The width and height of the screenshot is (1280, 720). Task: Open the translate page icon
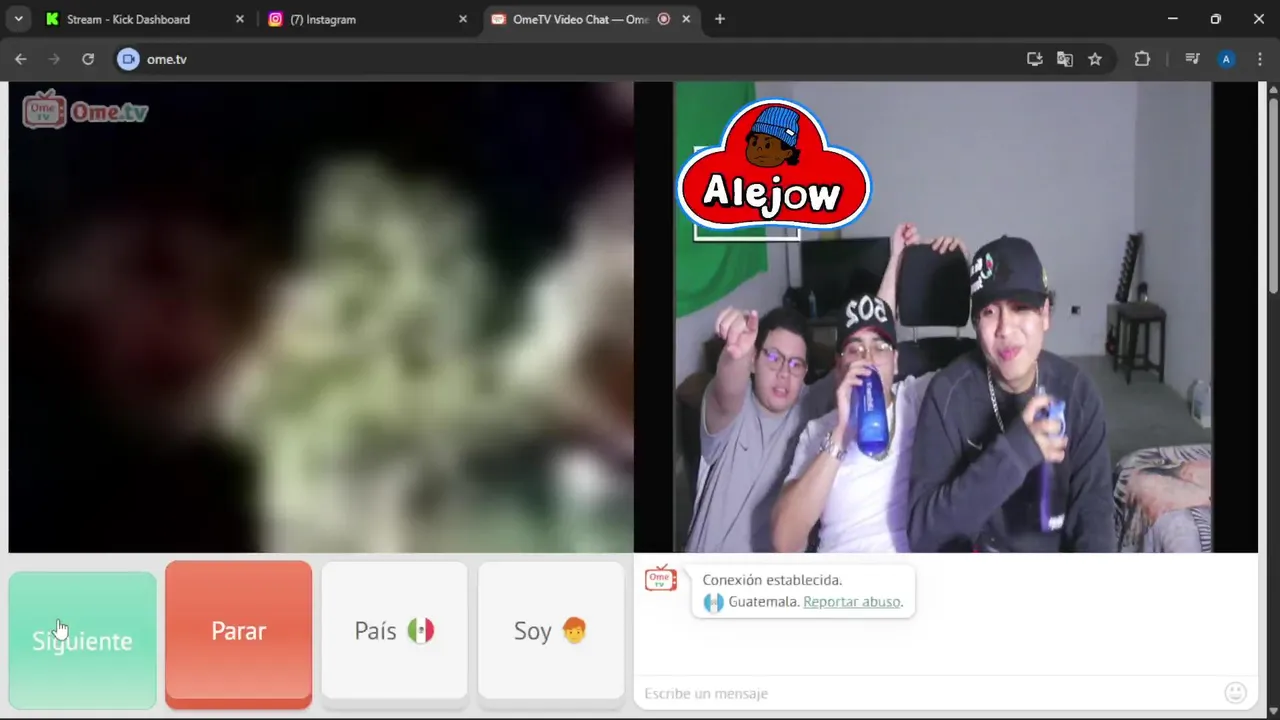coord(1065,59)
